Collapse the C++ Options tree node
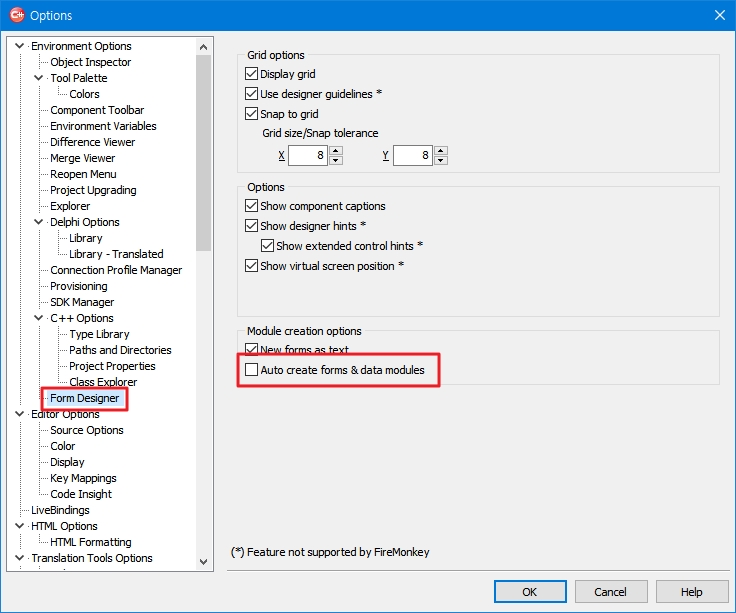 pos(39,318)
